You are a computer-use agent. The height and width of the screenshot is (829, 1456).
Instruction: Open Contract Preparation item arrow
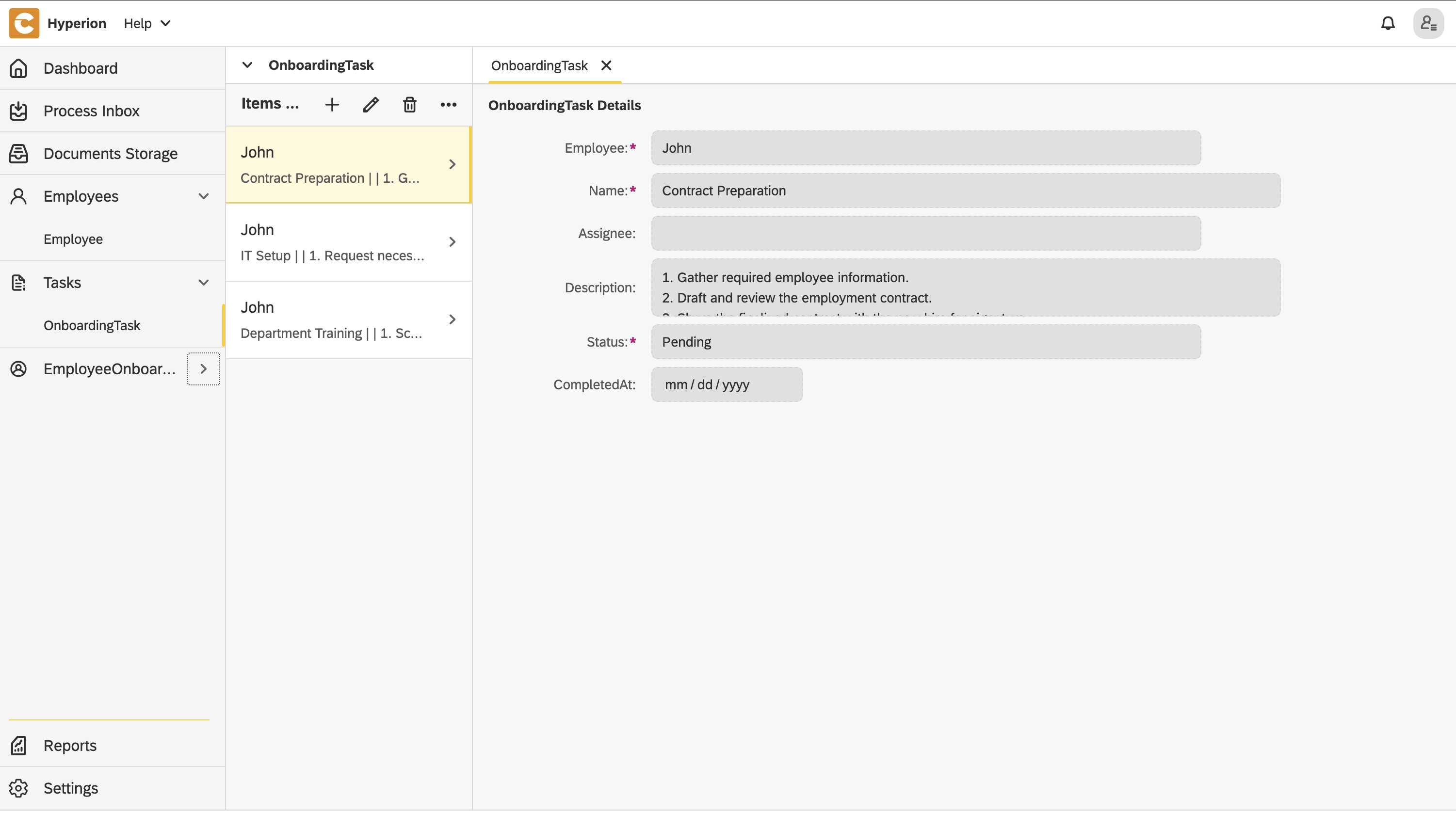click(453, 164)
